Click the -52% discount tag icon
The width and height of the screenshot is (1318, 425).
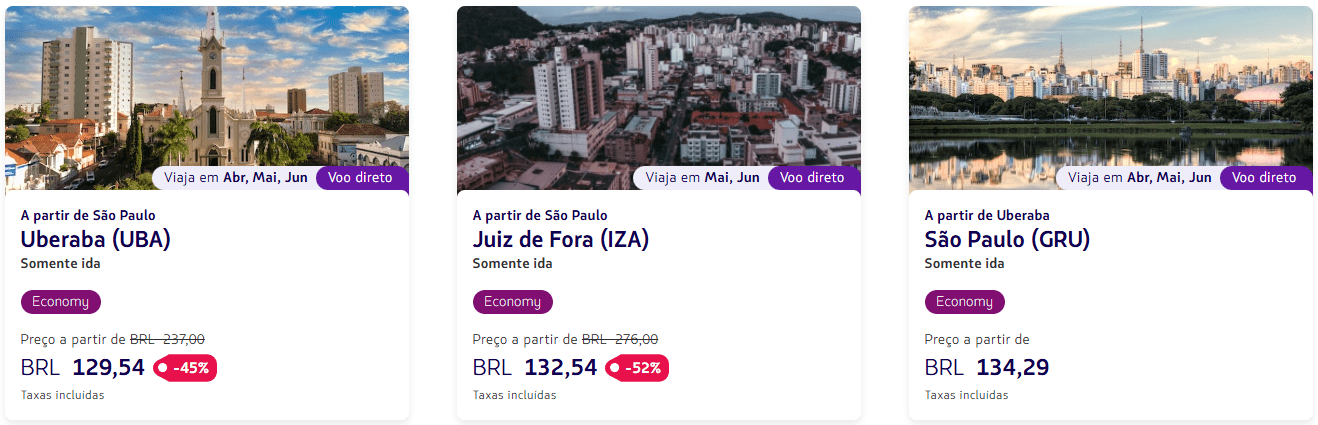click(615, 368)
